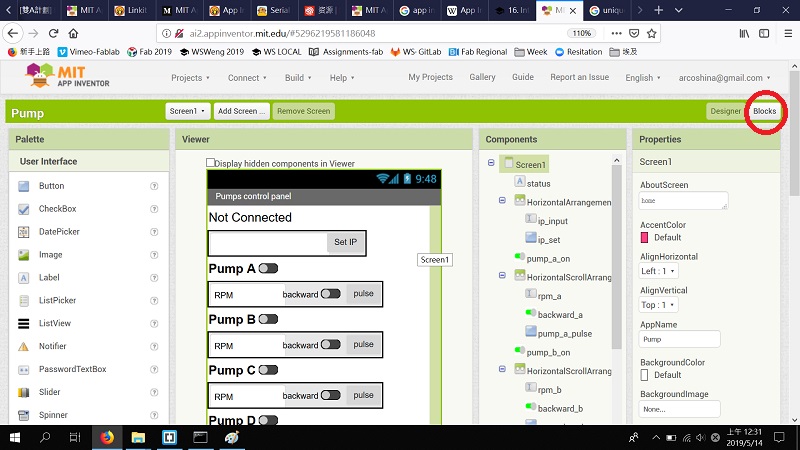800x450 pixels.
Task: Select the ListView palette icon
Action: point(23,323)
